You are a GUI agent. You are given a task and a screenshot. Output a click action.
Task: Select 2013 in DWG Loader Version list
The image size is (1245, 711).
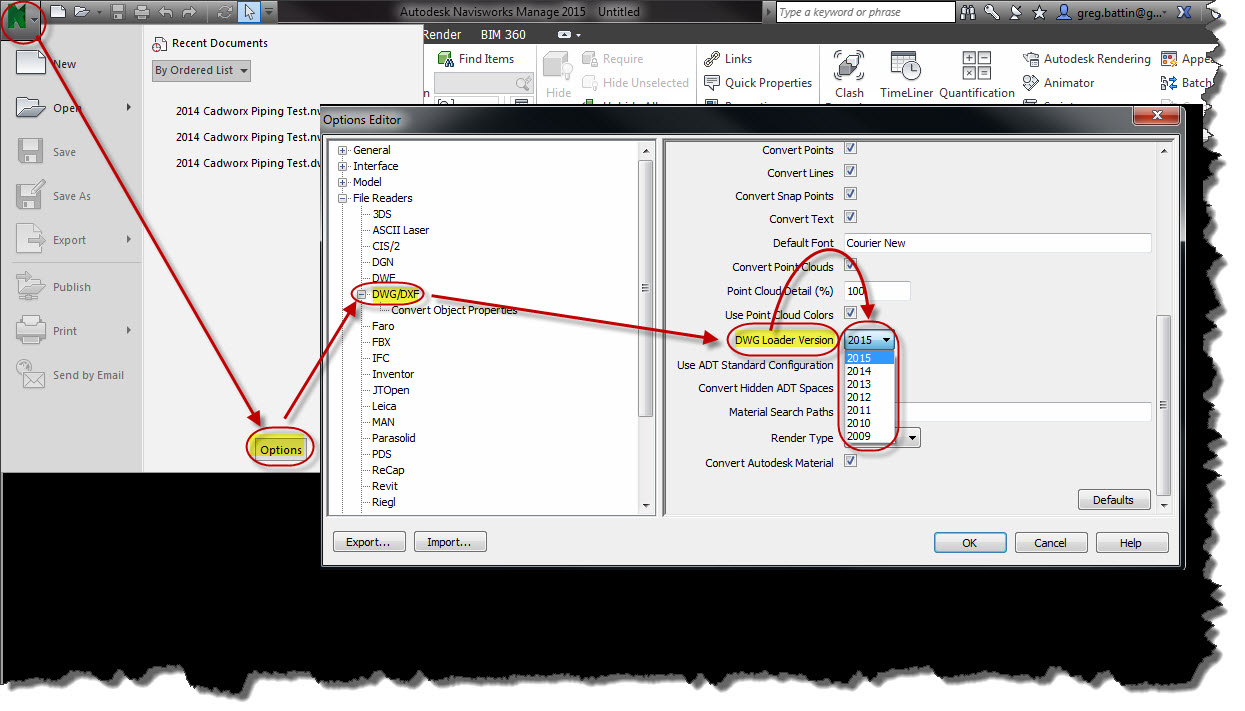[x=859, y=384]
